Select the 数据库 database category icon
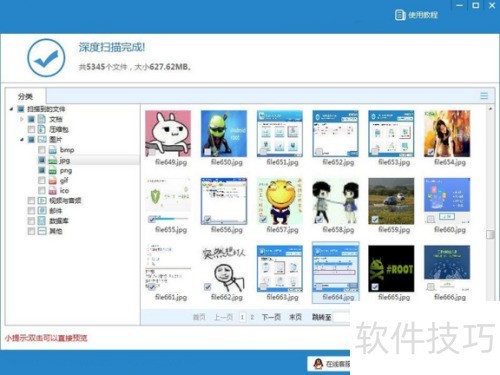The width and height of the screenshot is (500, 375). pos(42,221)
